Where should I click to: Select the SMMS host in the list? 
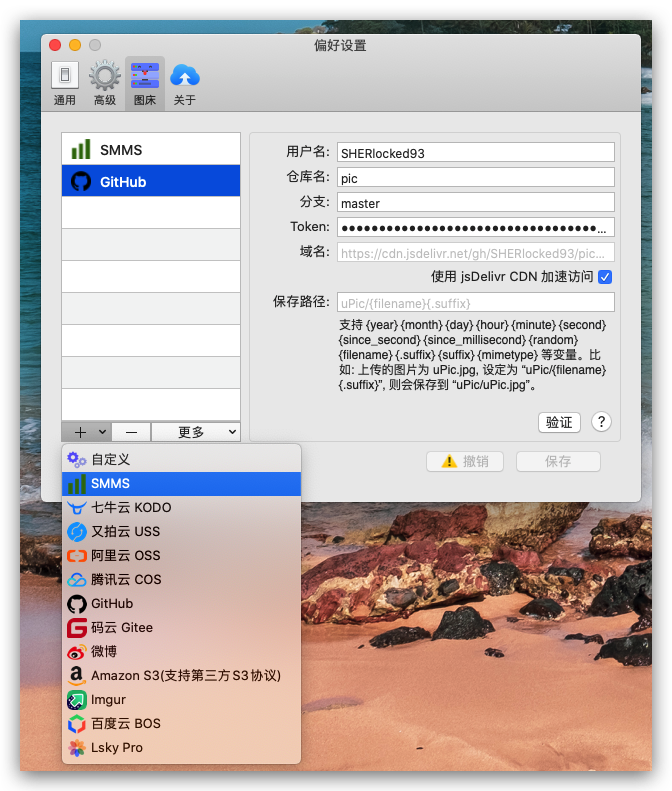[x=151, y=149]
